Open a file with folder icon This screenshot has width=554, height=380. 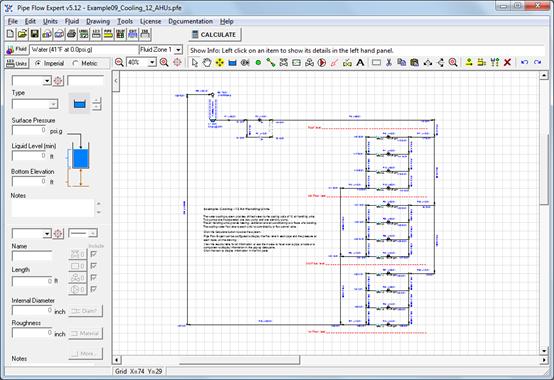[x=22, y=34]
